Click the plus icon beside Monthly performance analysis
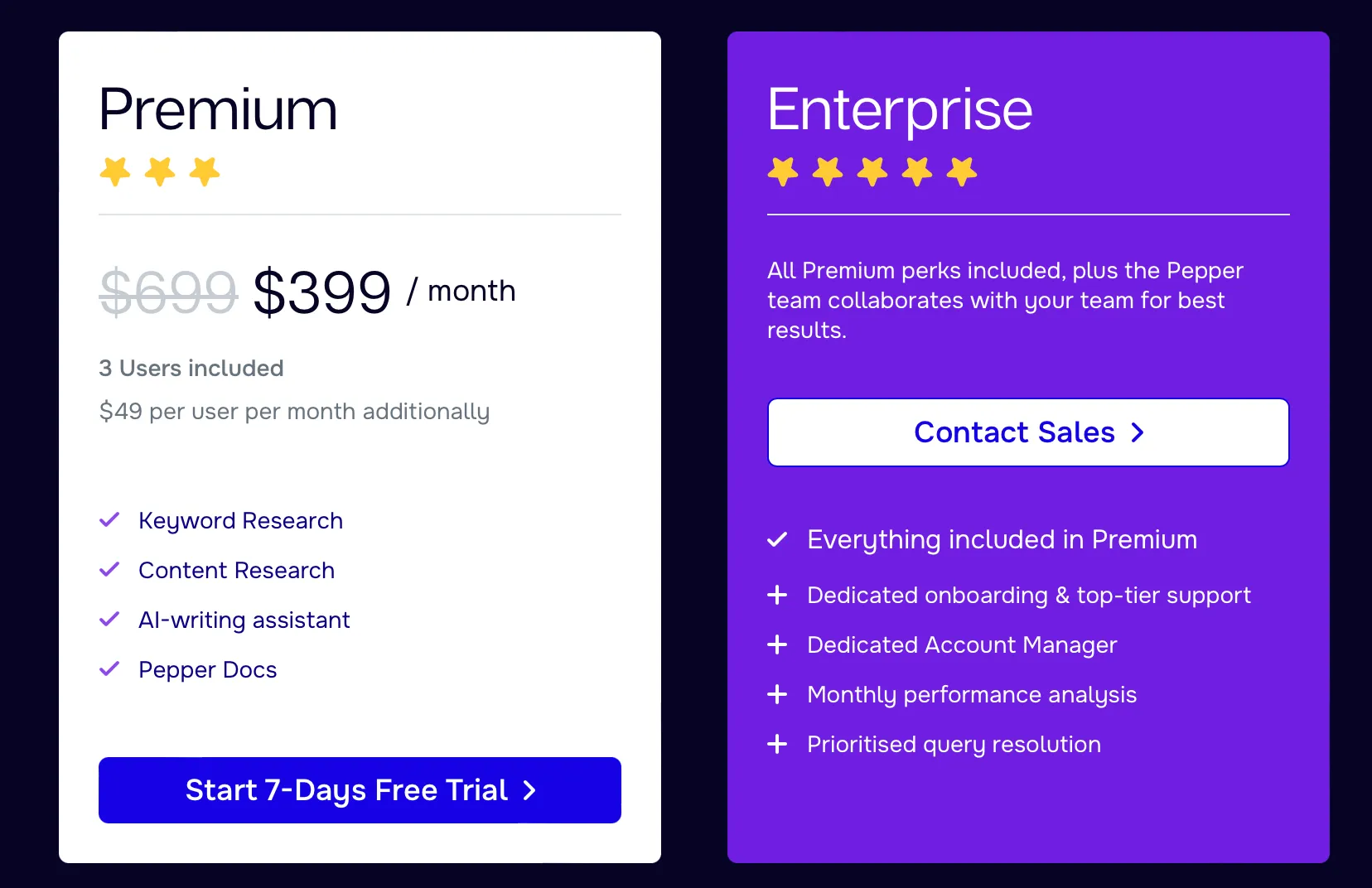Viewport: 1372px width, 888px height. [777, 694]
